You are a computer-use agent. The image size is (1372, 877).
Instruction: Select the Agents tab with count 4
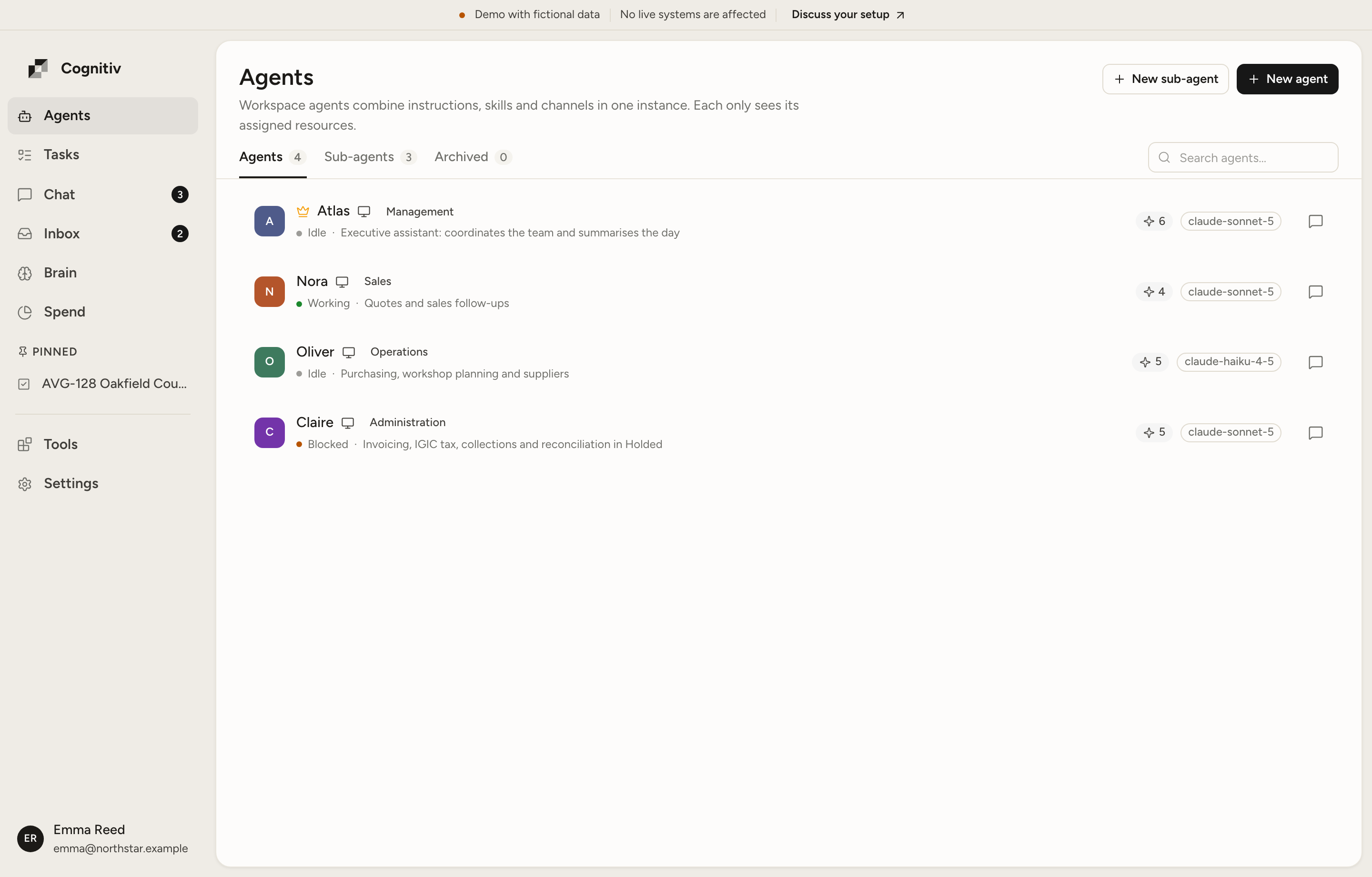[272, 157]
